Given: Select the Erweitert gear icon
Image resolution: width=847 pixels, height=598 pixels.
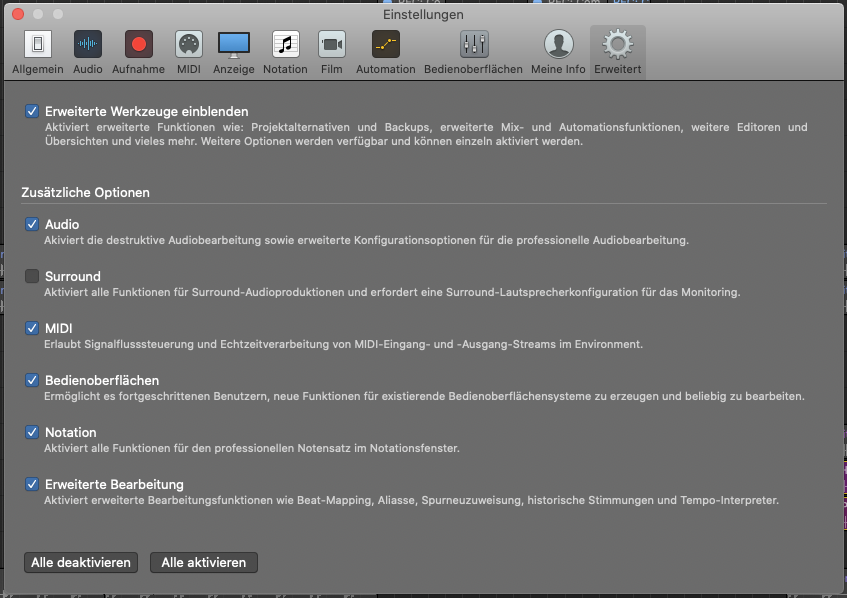Looking at the screenshot, I should pos(617,44).
